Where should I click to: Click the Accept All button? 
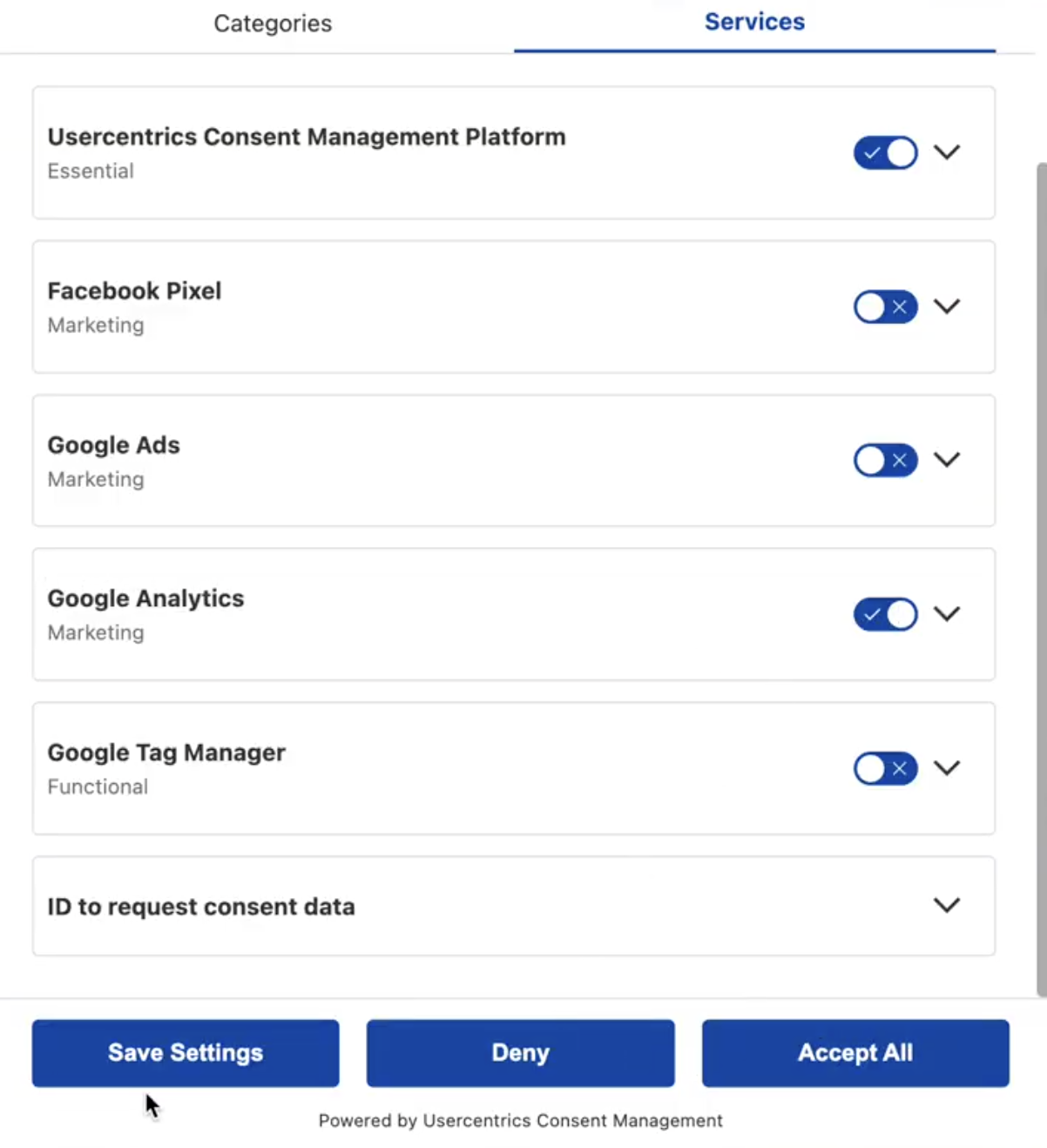point(855,1053)
